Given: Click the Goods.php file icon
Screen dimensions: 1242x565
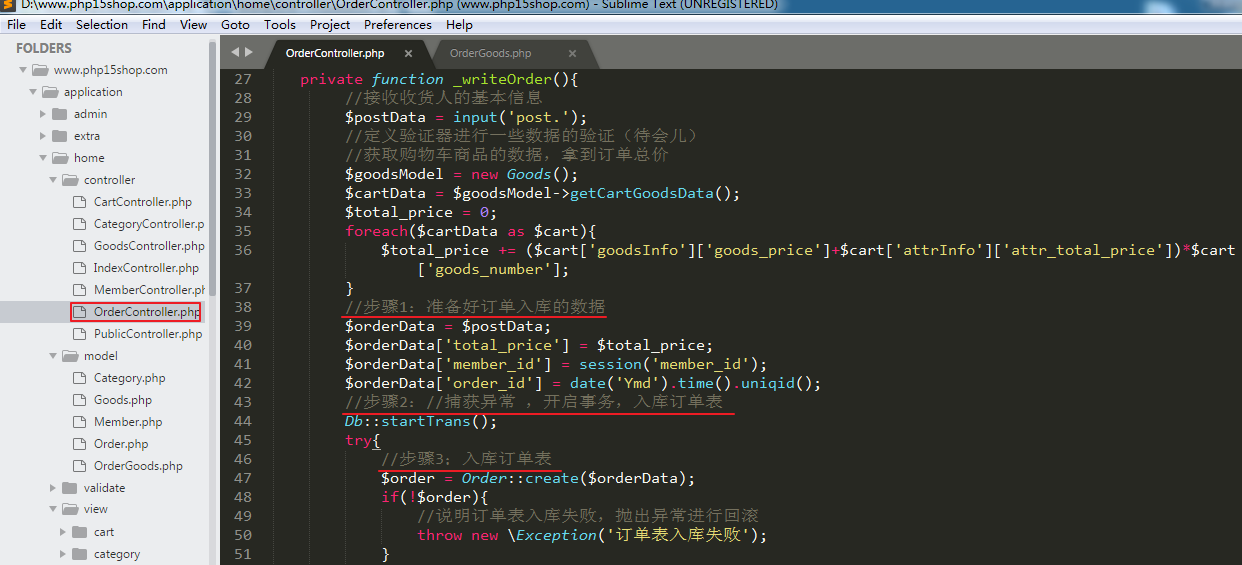Looking at the screenshot, I should click(80, 400).
